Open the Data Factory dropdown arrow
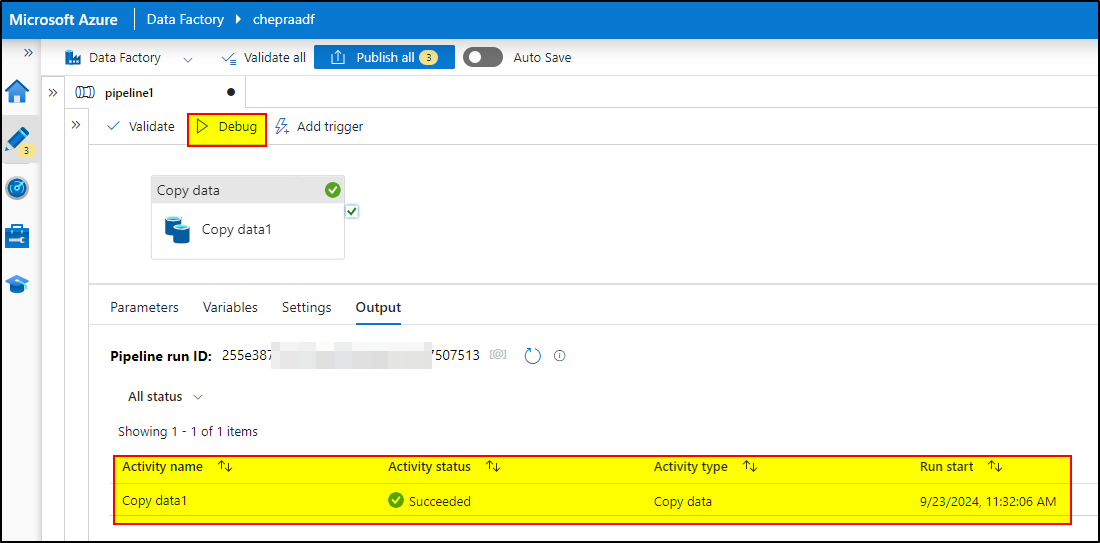The image size is (1100, 543). (188, 59)
